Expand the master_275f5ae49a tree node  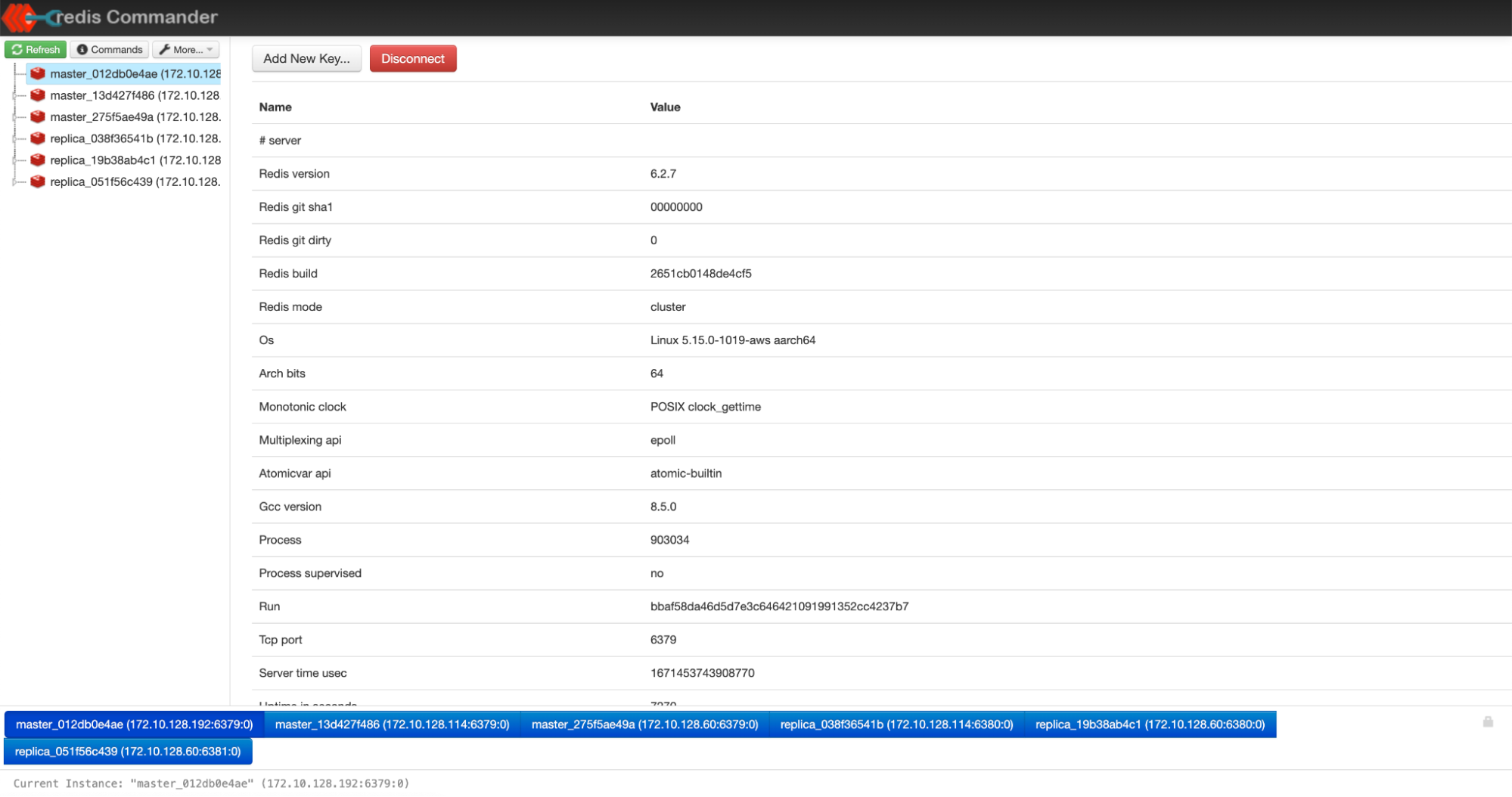(x=14, y=116)
